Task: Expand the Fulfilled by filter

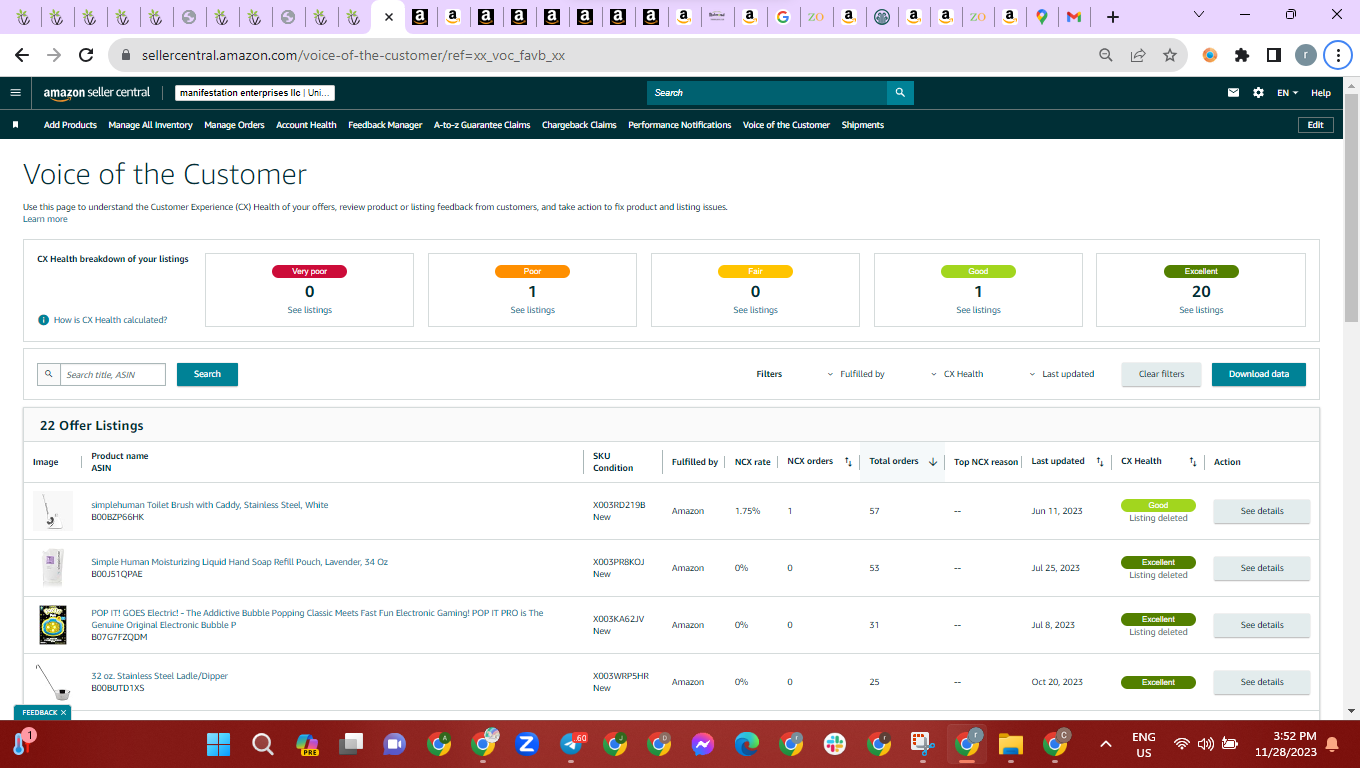Action: pyautogui.click(x=856, y=374)
